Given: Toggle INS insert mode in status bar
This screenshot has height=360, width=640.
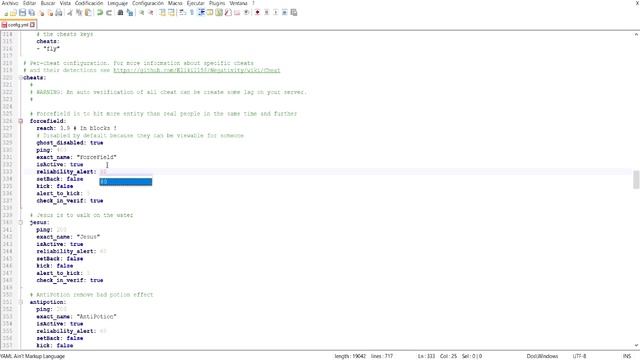Looking at the screenshot, I should [627, 356].
